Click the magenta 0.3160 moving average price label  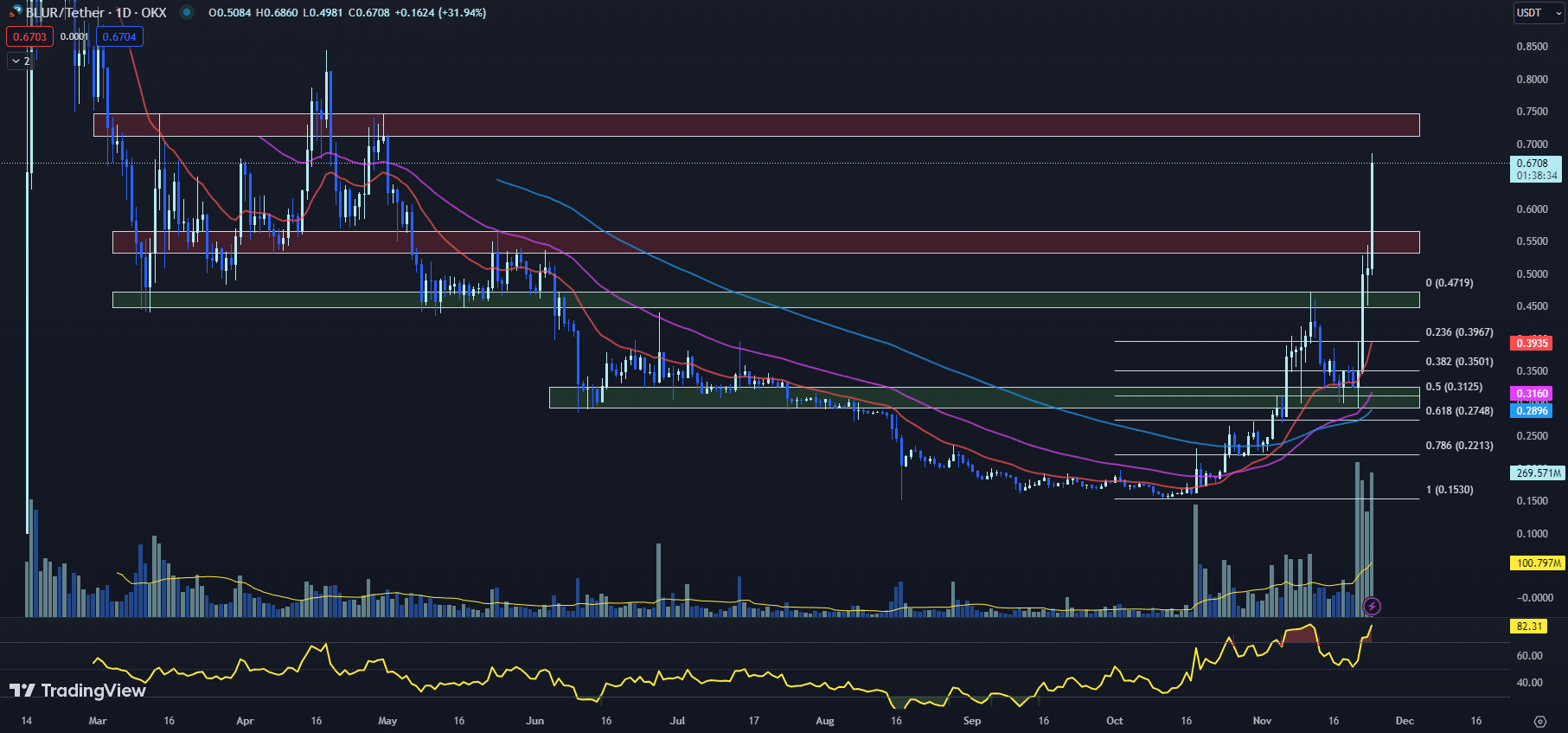point(1532,394)
